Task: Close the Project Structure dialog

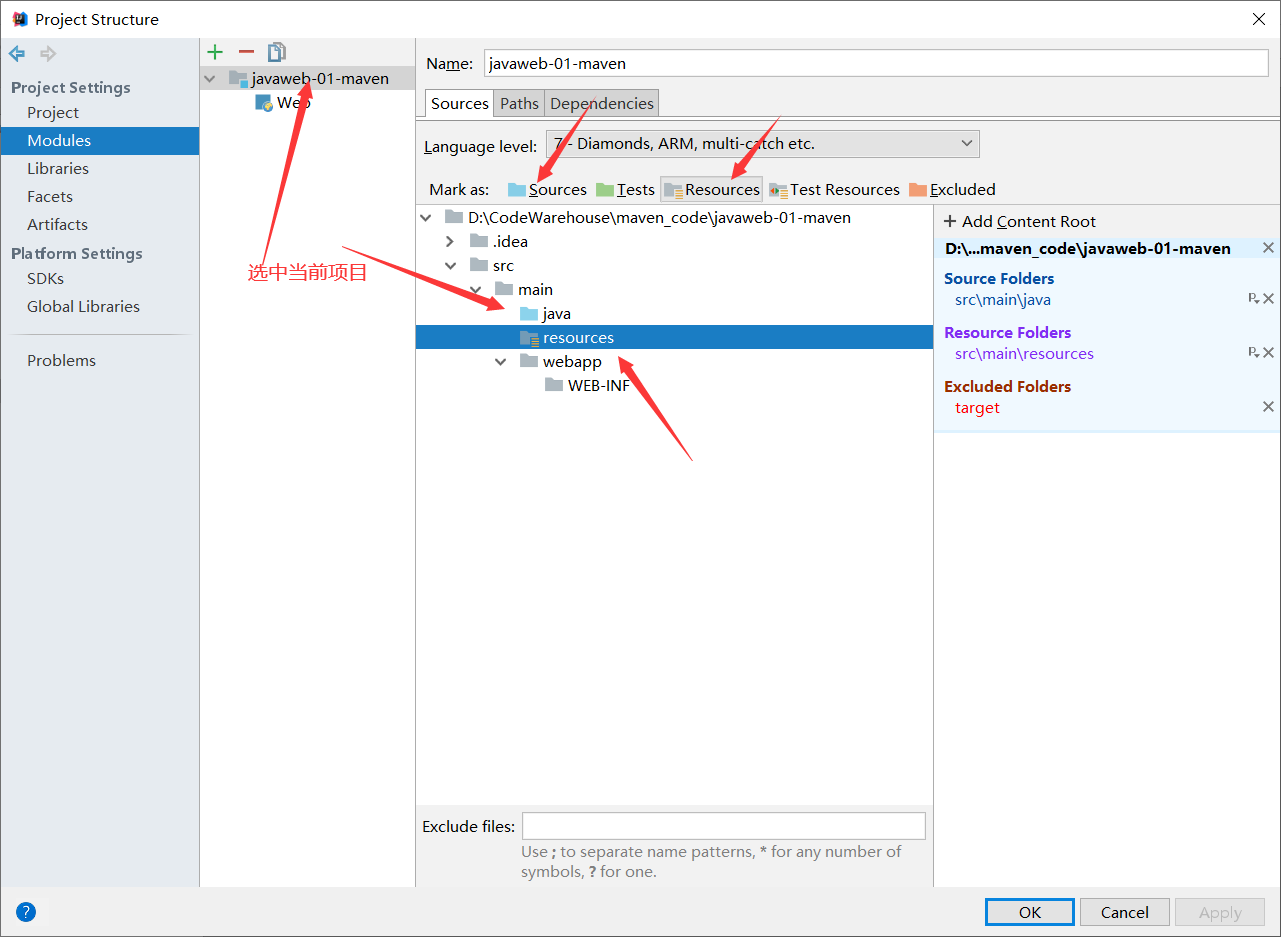Action: click(1258, 19)
